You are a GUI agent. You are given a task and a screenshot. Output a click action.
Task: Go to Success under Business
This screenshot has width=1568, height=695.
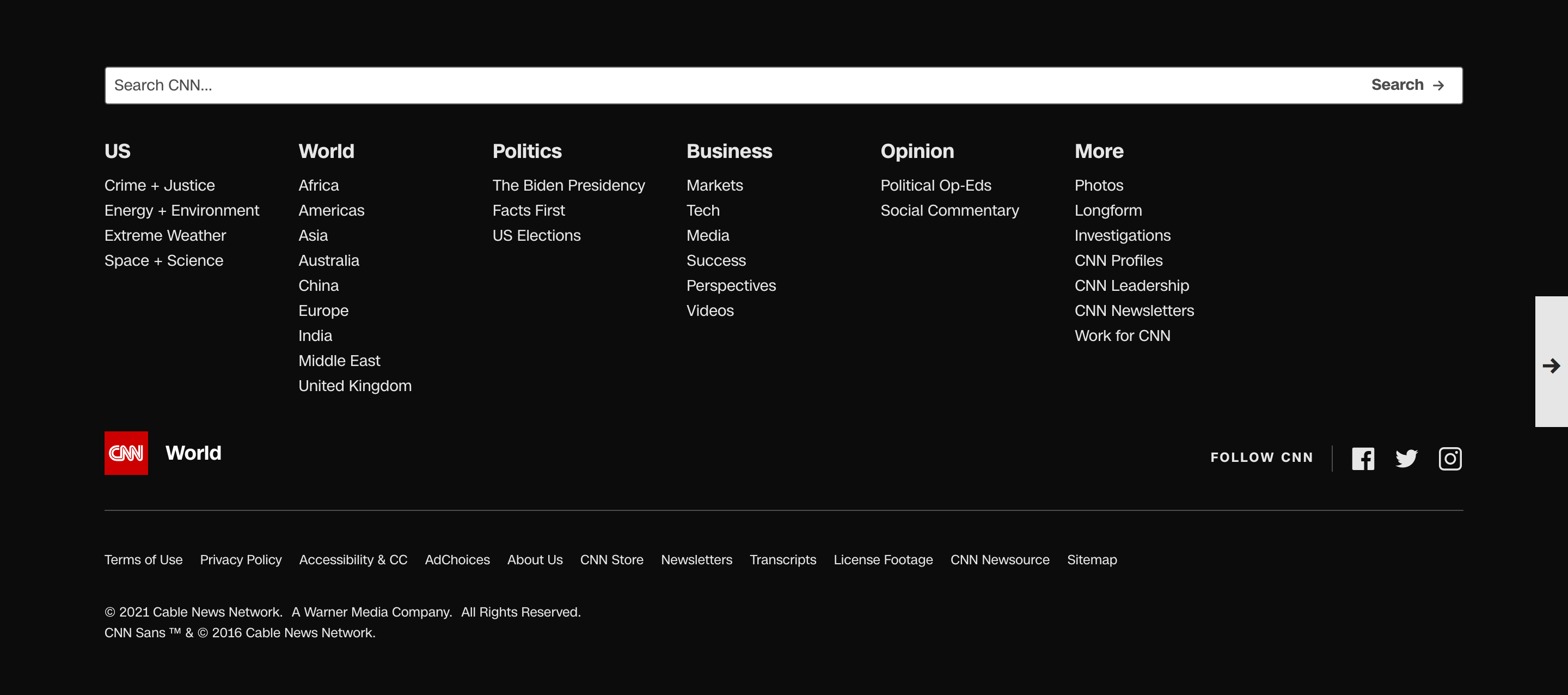tap(716, 260)
